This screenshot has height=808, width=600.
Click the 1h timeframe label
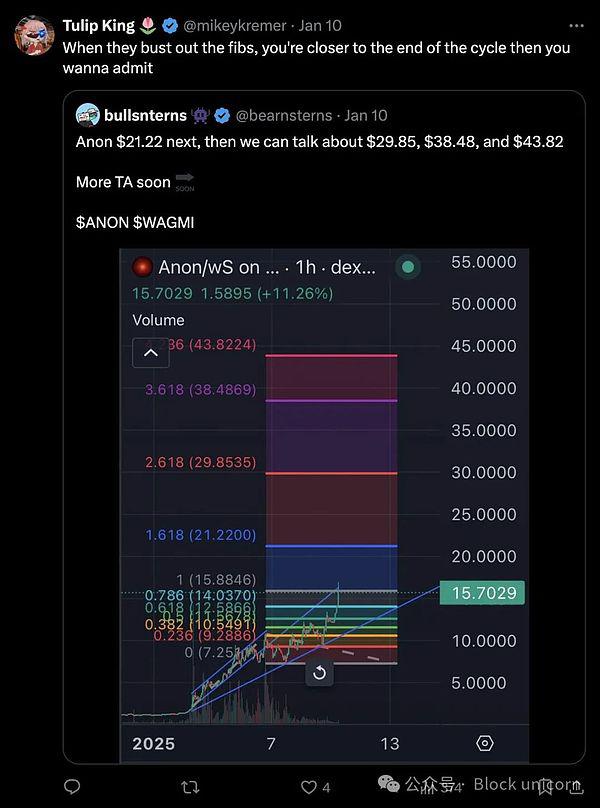click(306, 267)
